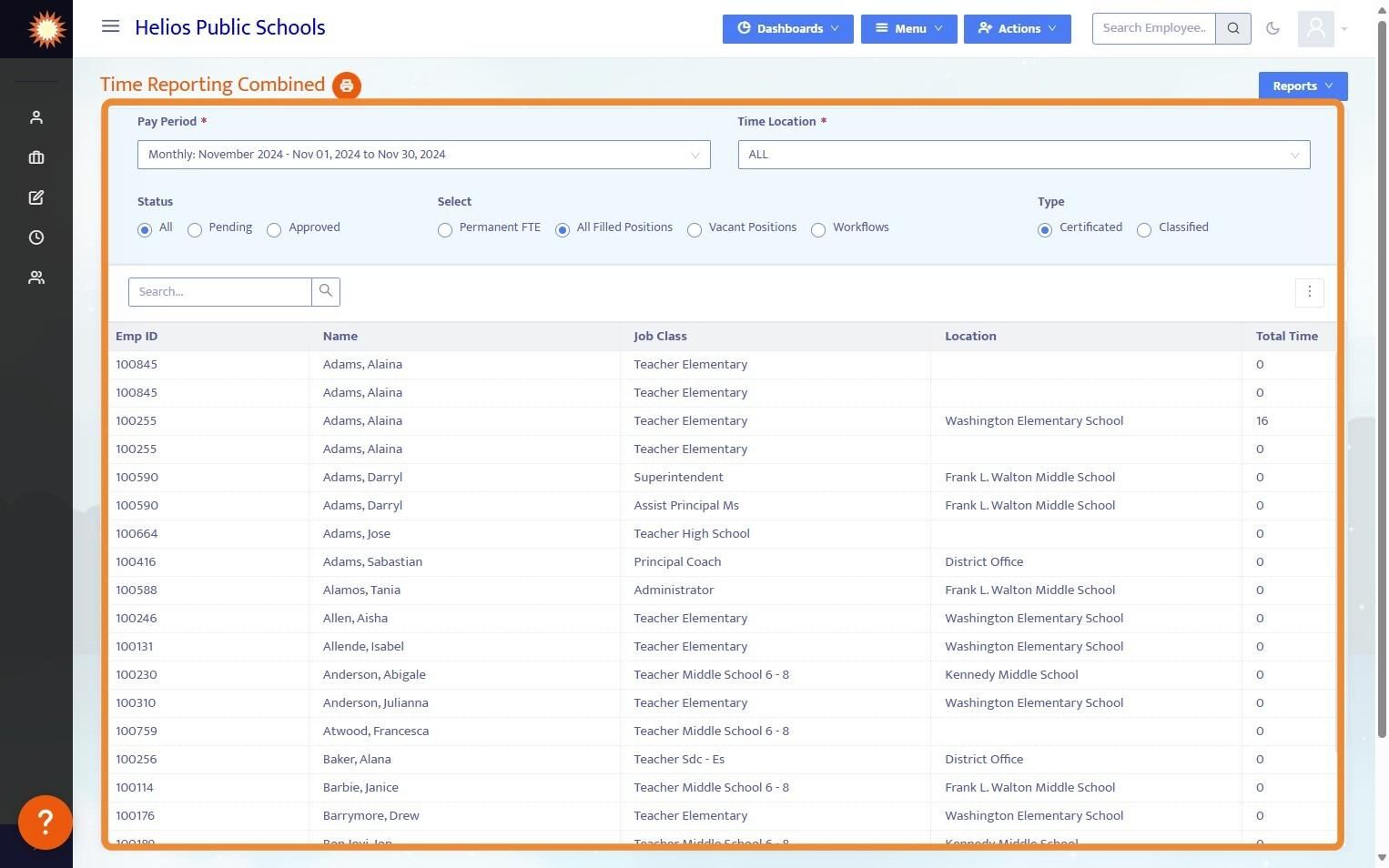Select the Barrymore, Drew name cell
The image size is (1389, 868).
point(371,816)
